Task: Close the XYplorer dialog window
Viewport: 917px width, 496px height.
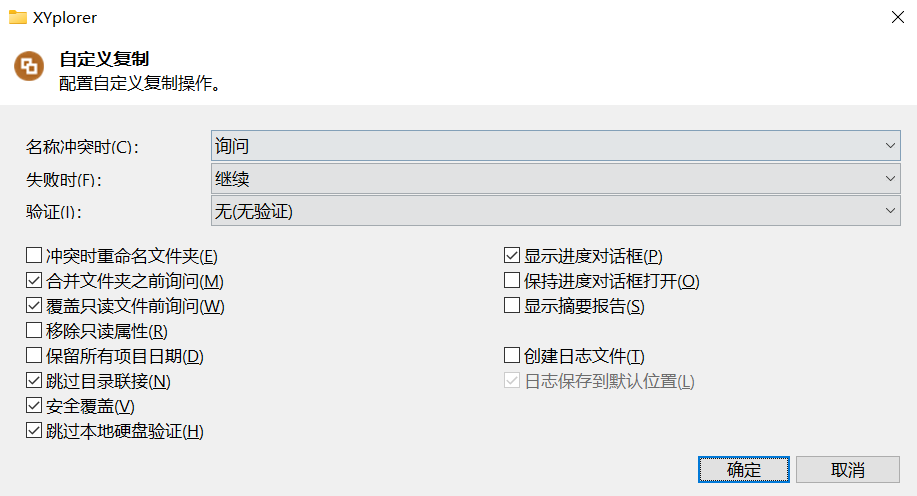Action: (893, 17)
